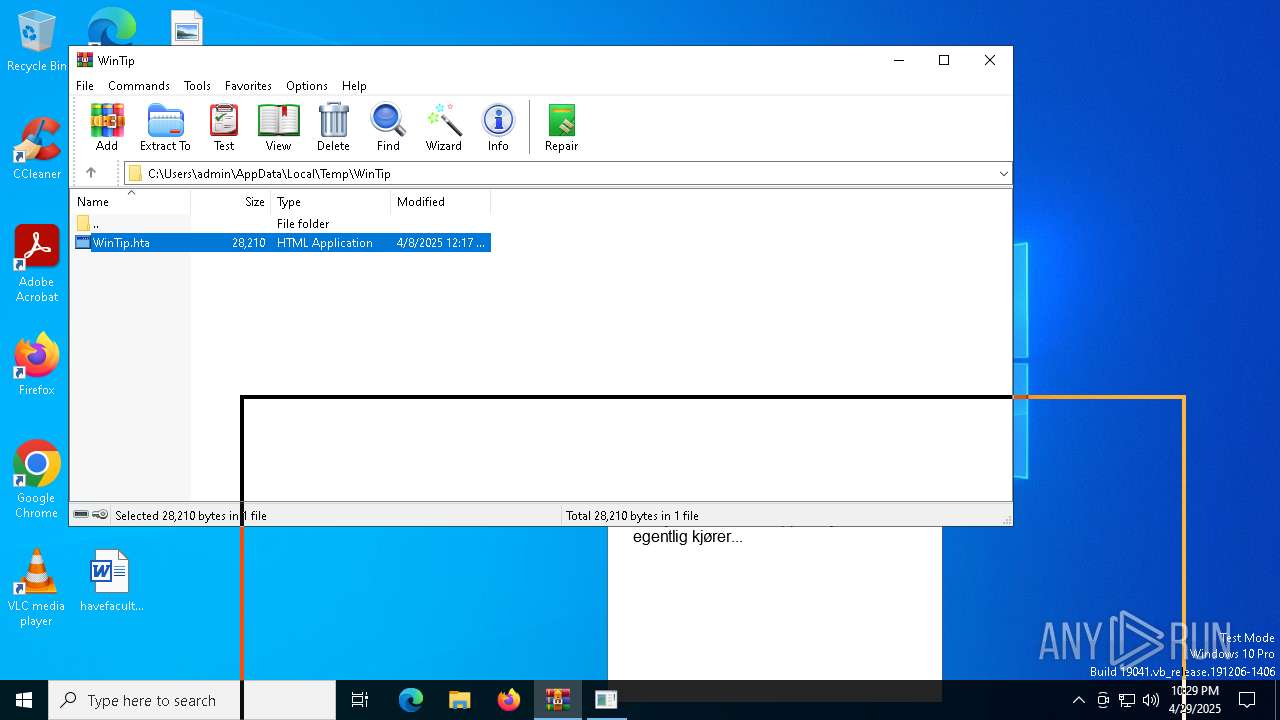
Task: Open Google Chrome desktop shortcut
Action: click(37, 480)
